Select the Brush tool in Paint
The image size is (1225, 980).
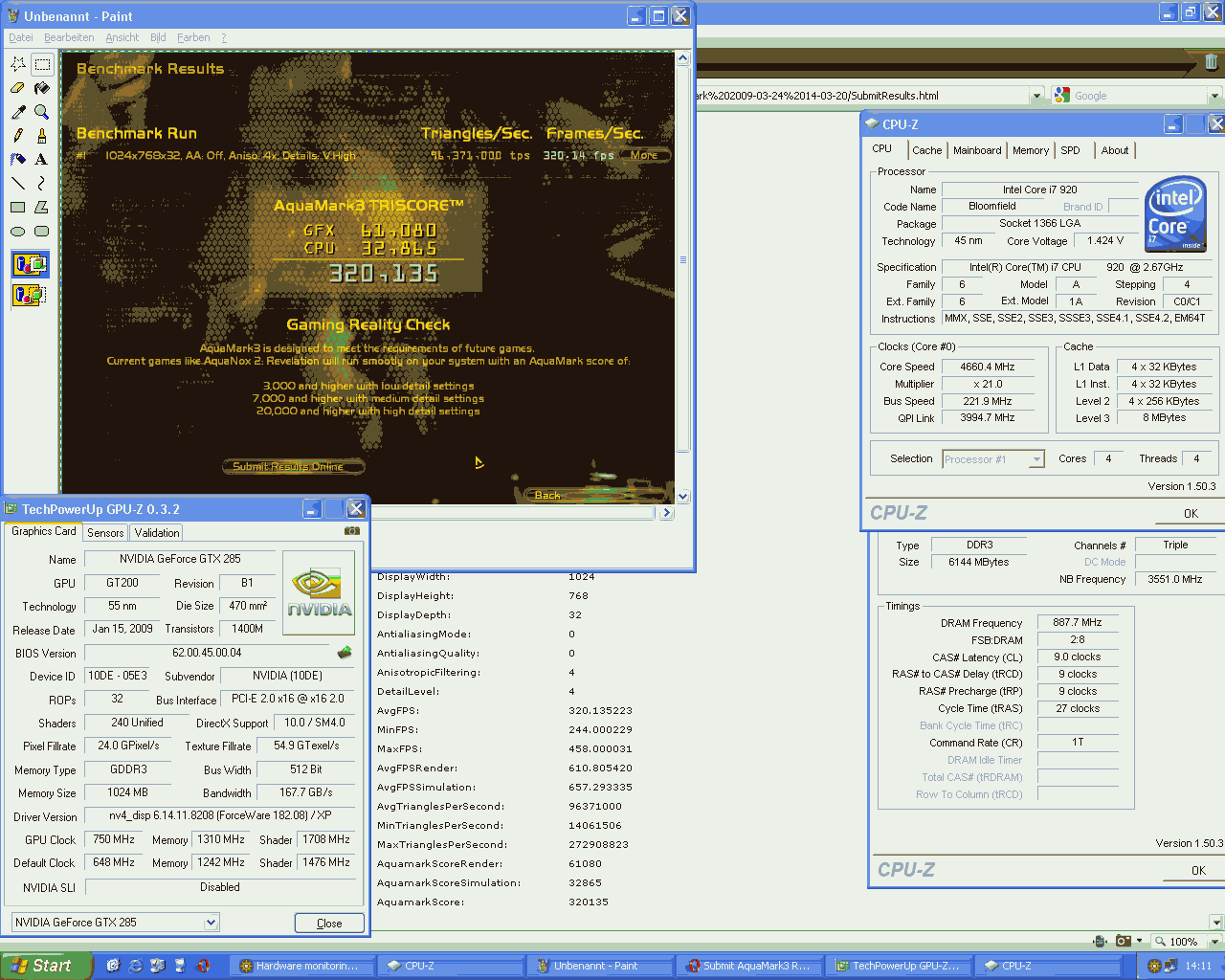click(x=42, y=136)
